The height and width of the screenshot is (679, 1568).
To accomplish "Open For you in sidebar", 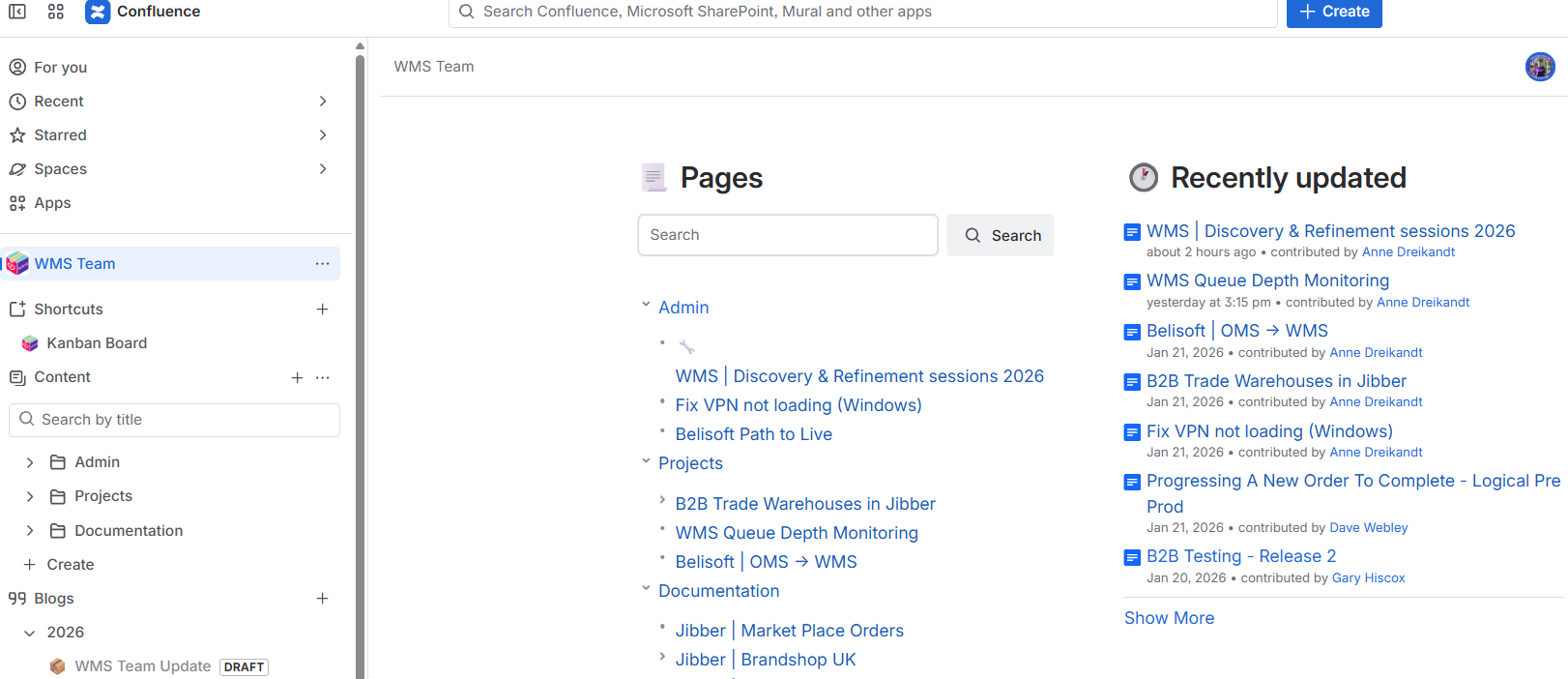I will coord(61,67).
